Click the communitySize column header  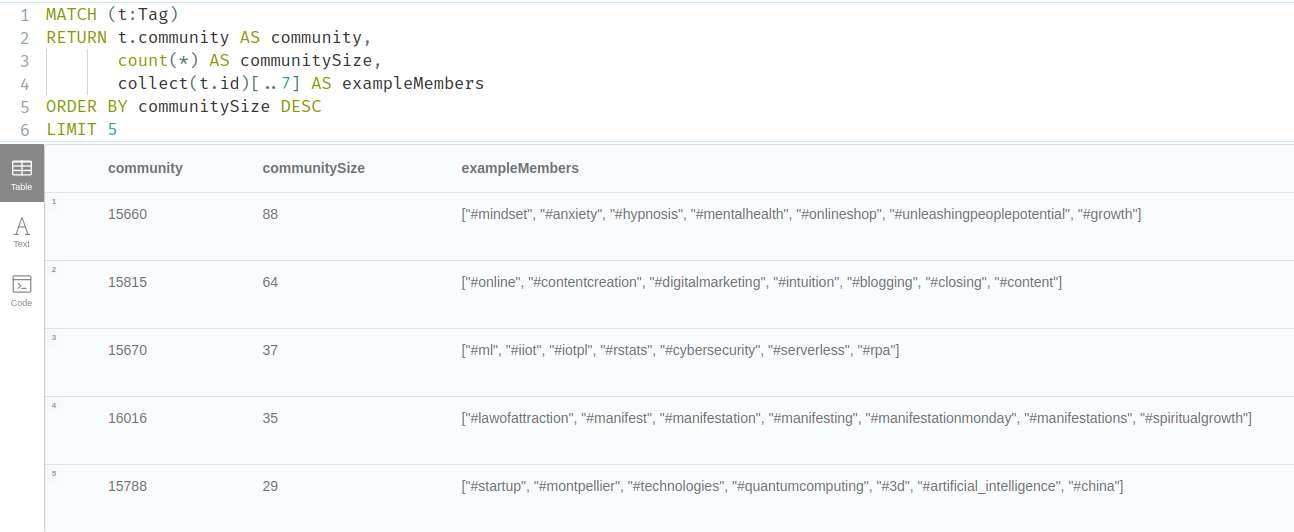pyautogui.click(x=313, y=168)
